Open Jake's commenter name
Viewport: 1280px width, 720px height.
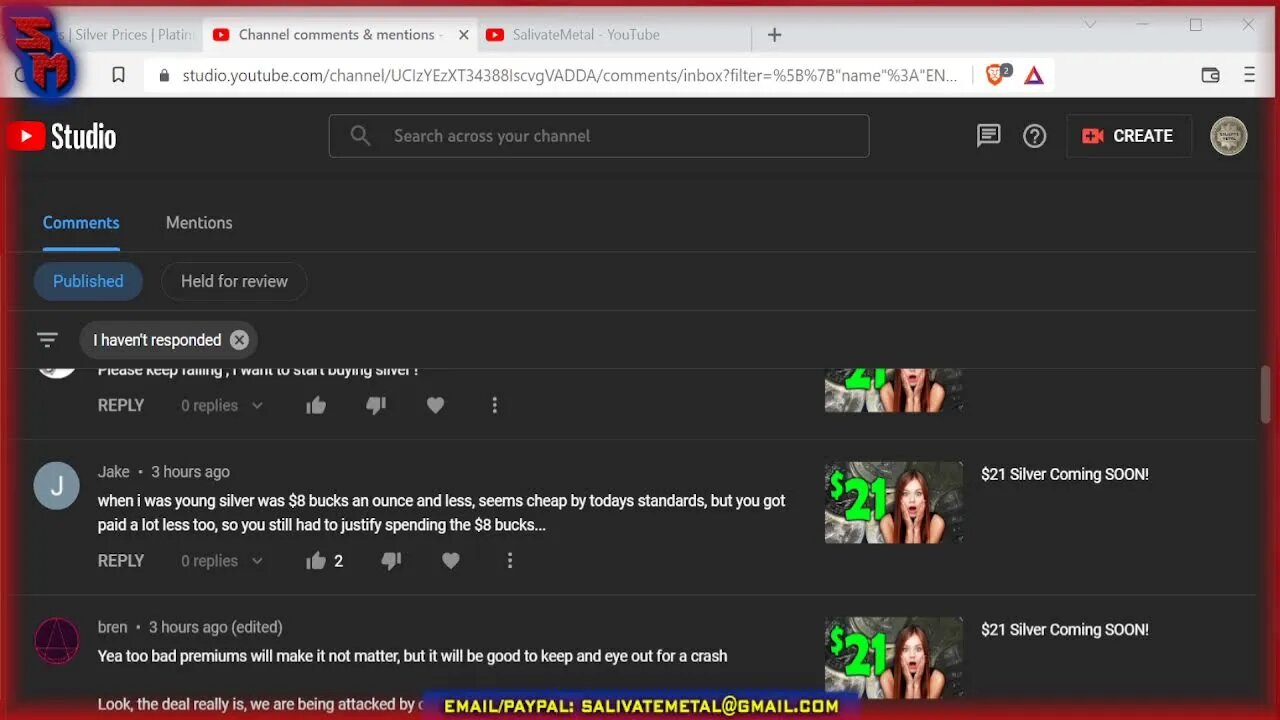[x=114, y=472]
